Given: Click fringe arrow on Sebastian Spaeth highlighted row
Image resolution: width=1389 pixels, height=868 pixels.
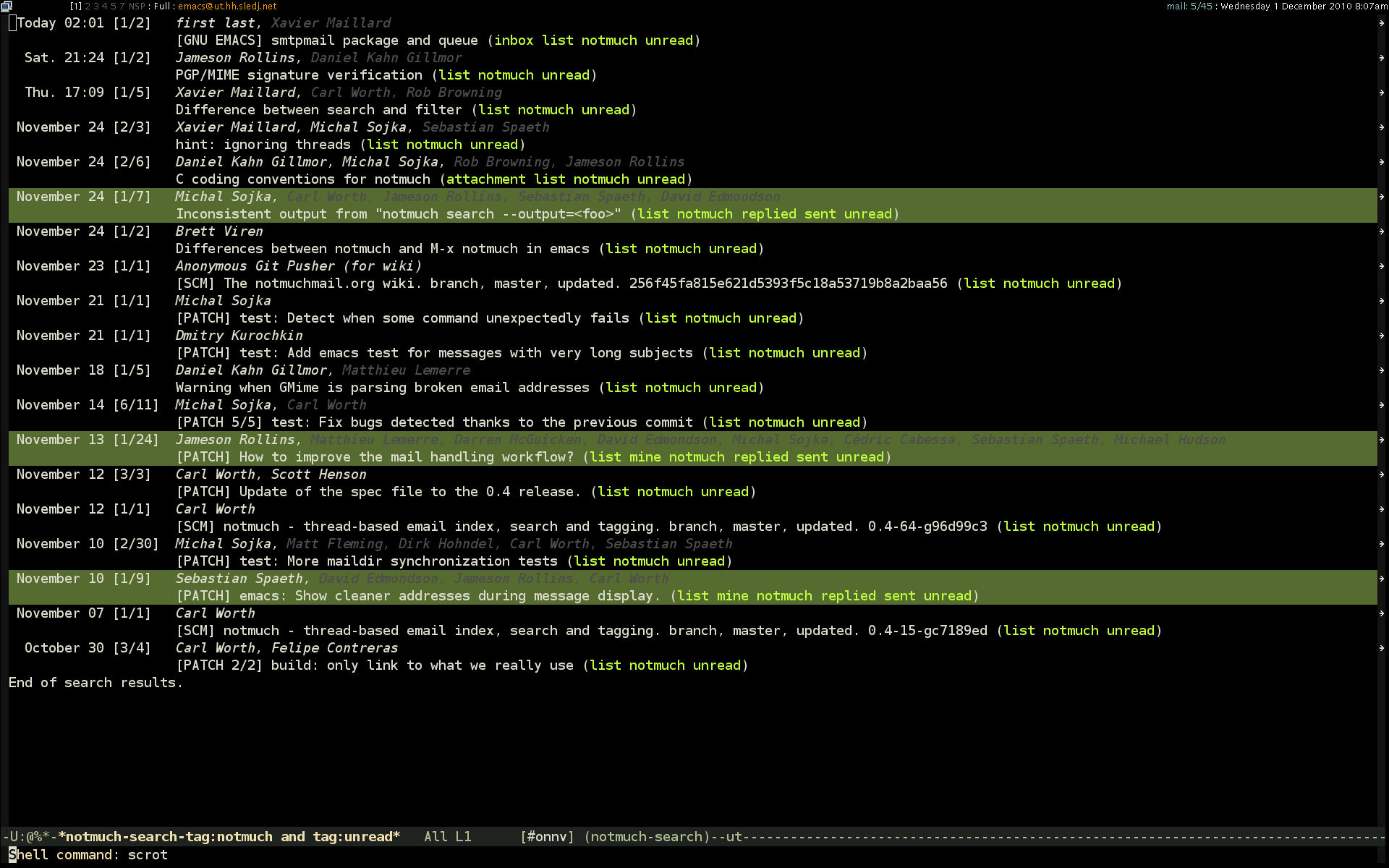Looking at the screenshot, I should [1381, 579].
